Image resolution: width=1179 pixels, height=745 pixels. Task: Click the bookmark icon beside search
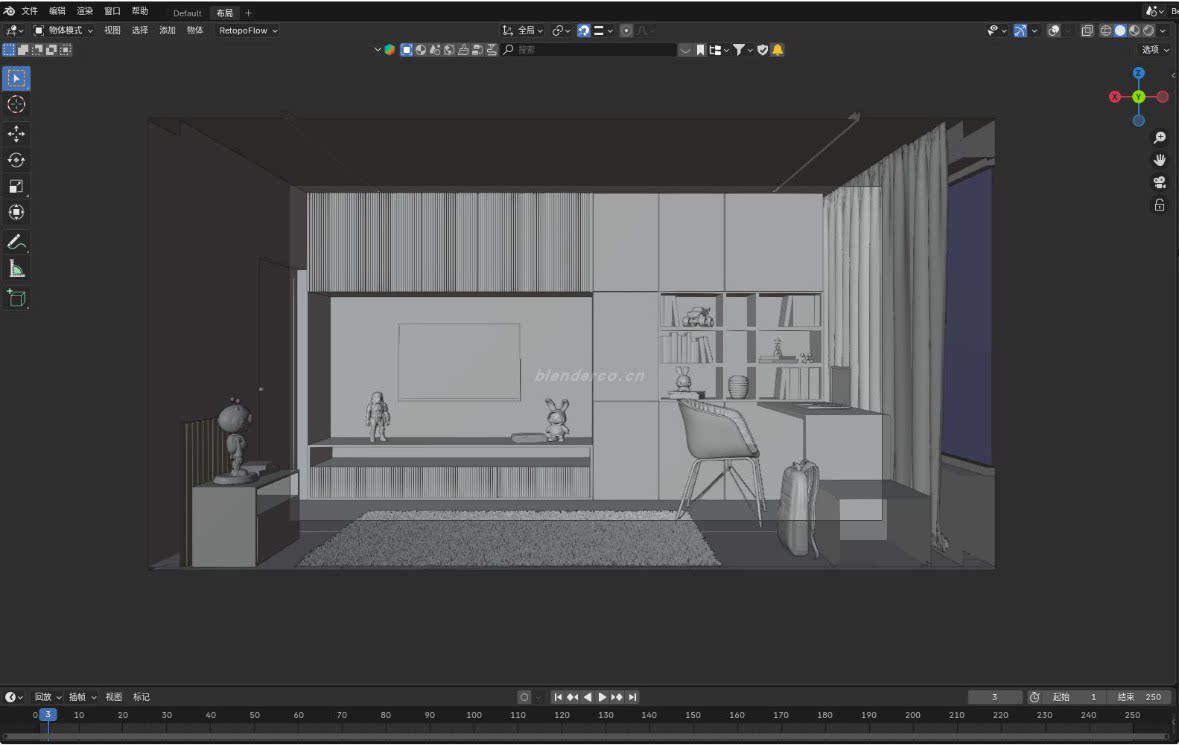pos(700,50)
